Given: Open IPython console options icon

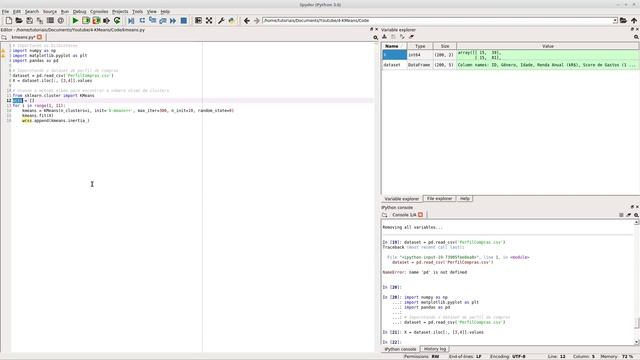Looking at the screenshot, I should (x=636, y=215).
